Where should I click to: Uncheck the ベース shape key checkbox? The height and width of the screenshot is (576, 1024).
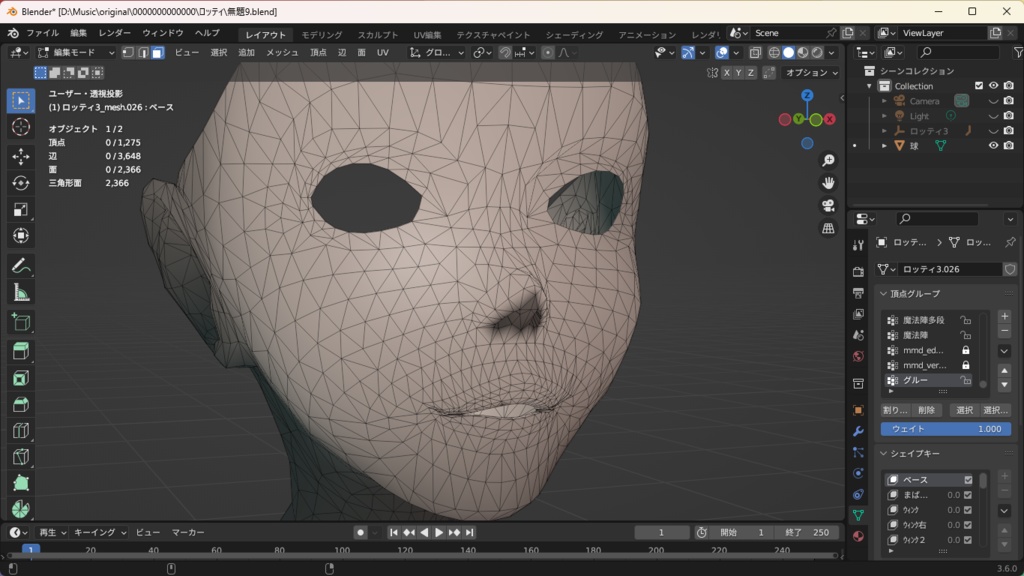[x=968, y=480]
